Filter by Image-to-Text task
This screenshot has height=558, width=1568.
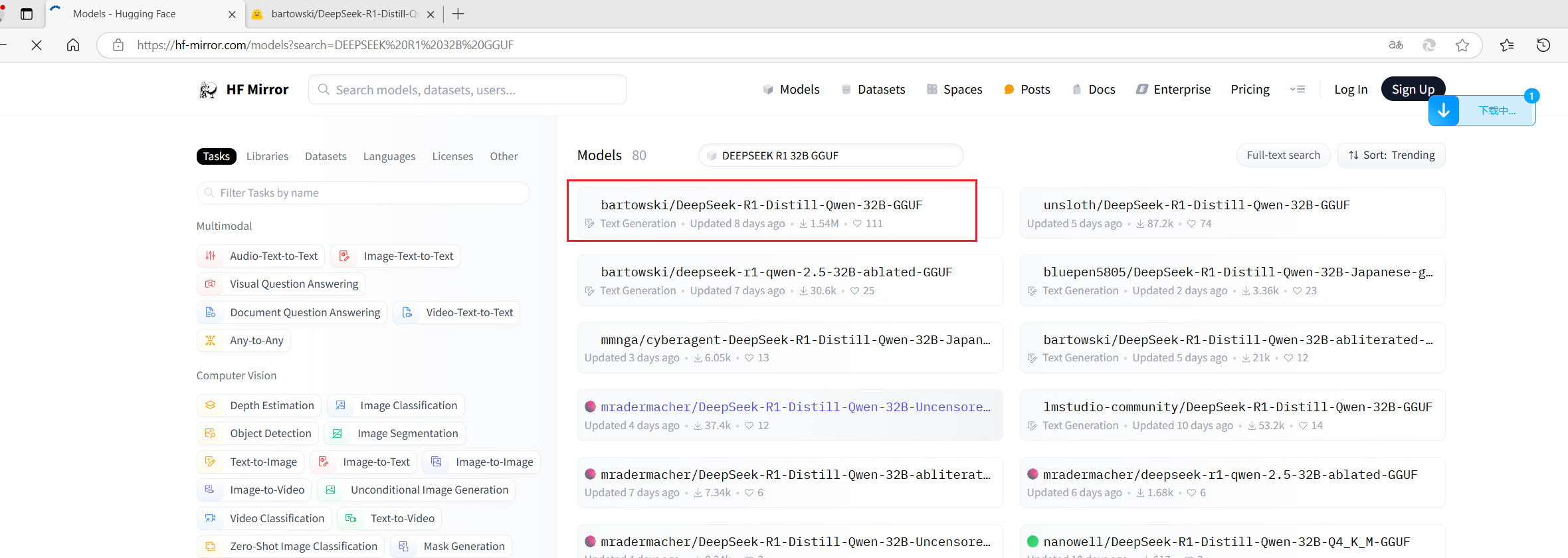(x=363, y=462)
